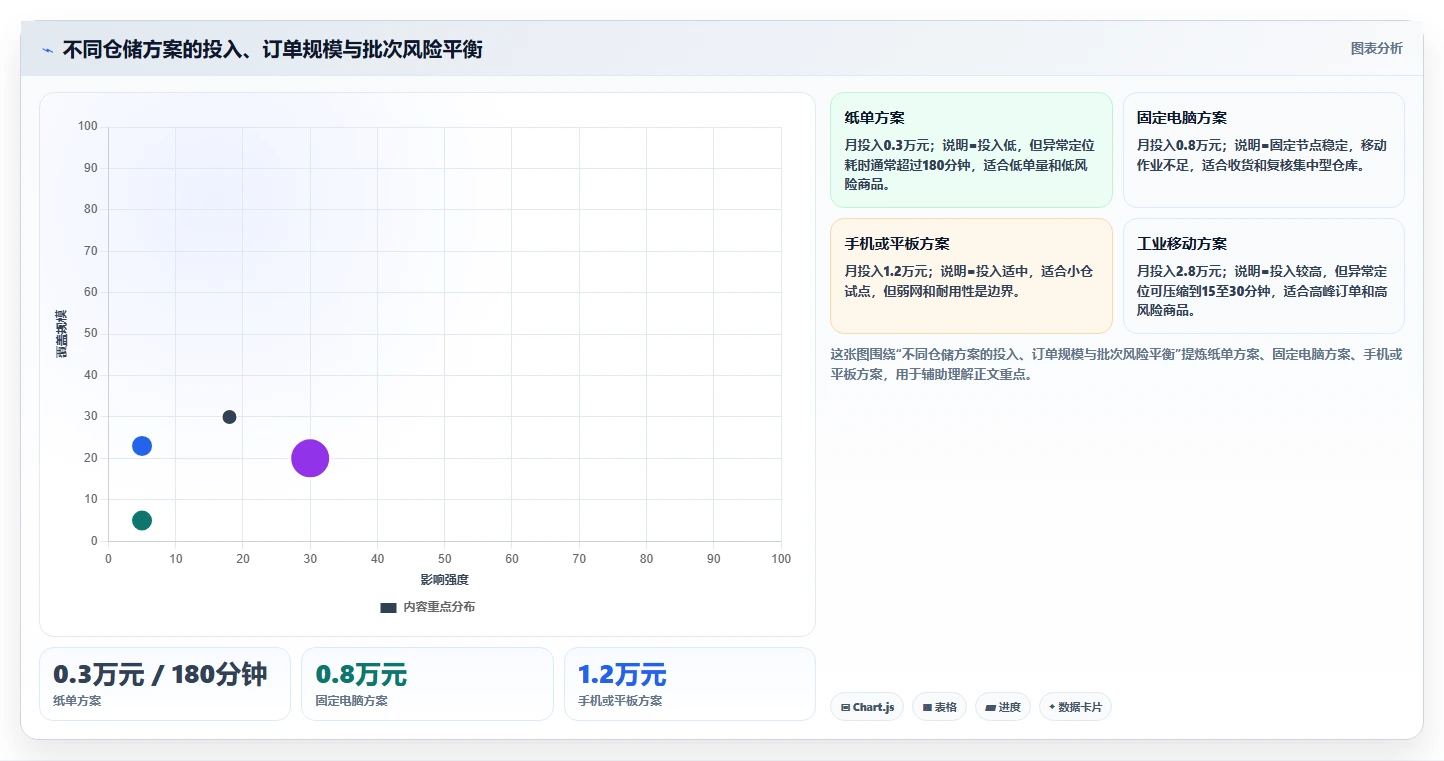Click the 影响强度 x-axis title
Image resolution: width=1444 pixels, height=761 pixels.
tap(444, 580)
